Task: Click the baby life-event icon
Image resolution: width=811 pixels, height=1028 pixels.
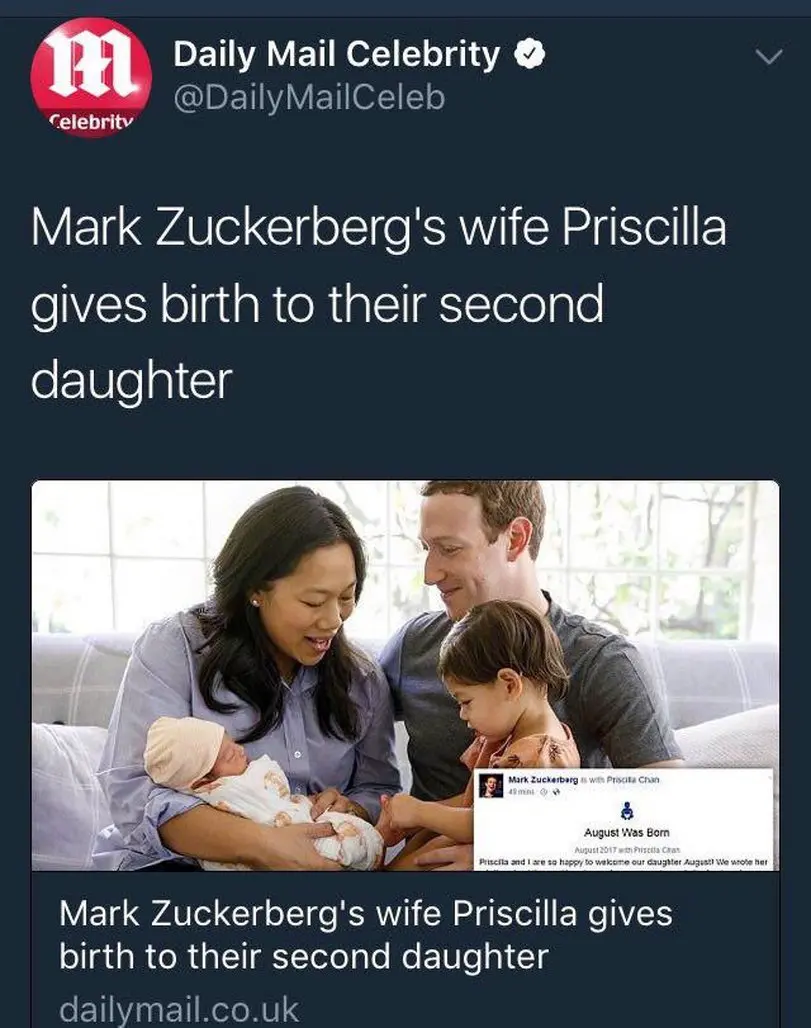Action: [x=627, y=811]
